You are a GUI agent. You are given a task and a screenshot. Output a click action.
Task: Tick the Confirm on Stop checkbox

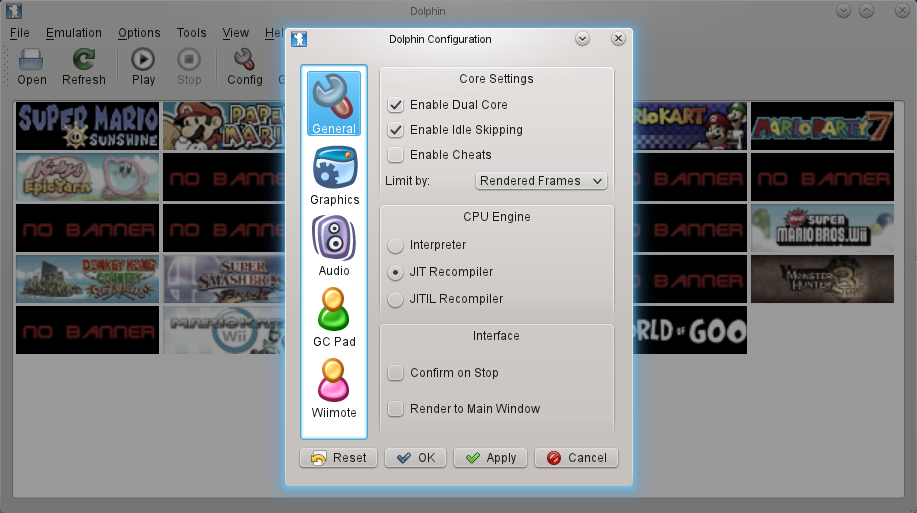coord(396,373)
